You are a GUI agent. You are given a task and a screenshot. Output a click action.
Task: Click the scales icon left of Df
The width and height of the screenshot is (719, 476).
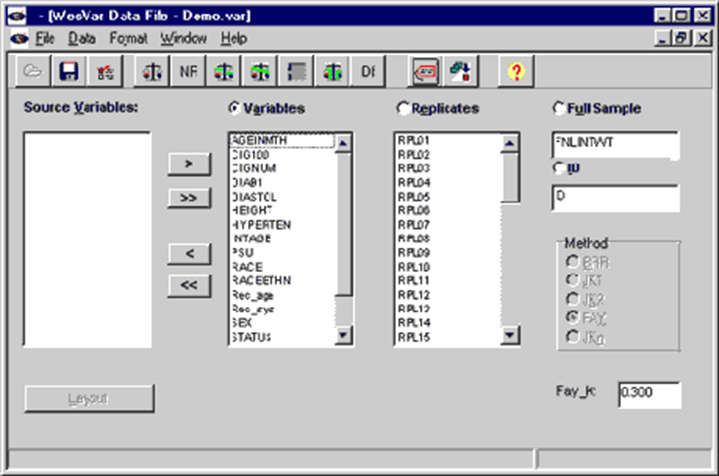[x=332, y=71]
